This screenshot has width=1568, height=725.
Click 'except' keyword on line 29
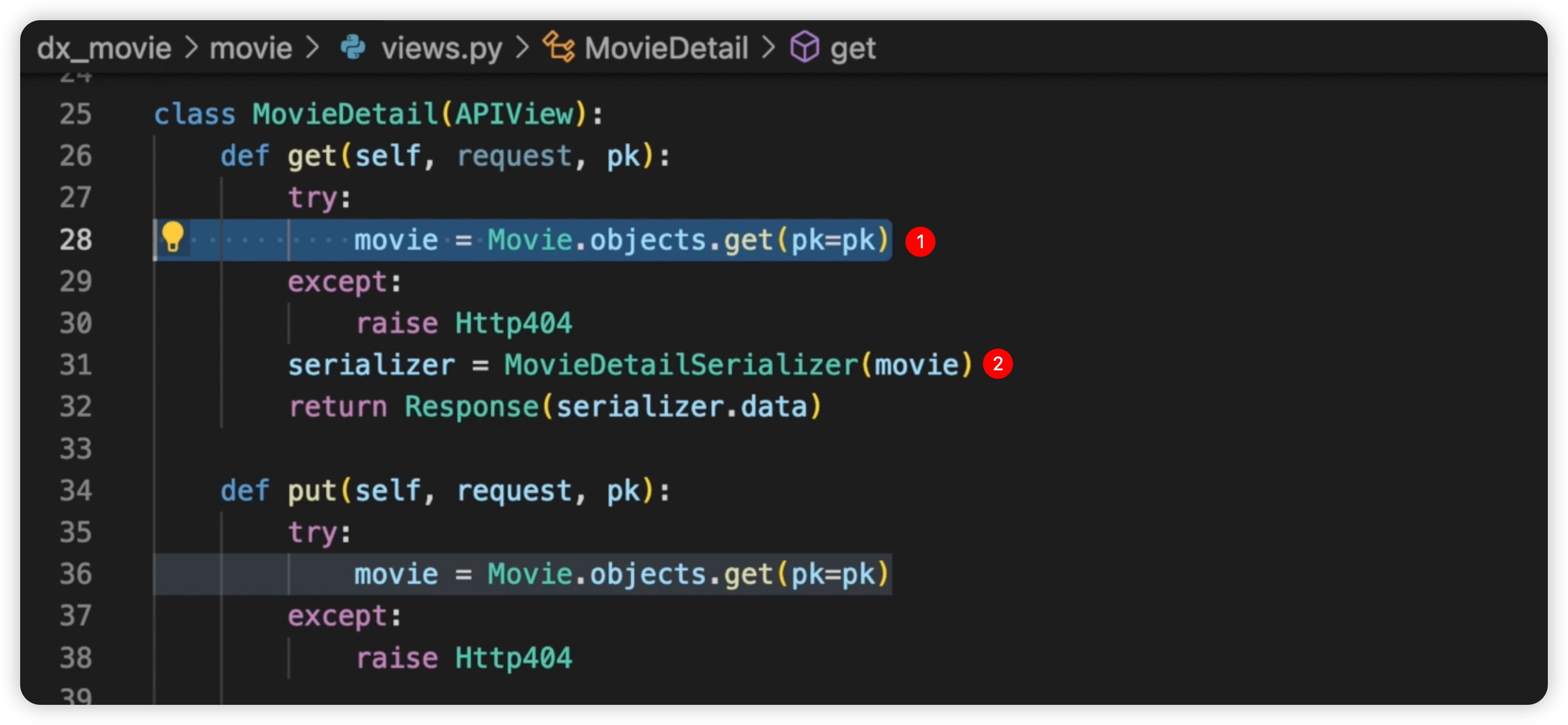point(337,283)
